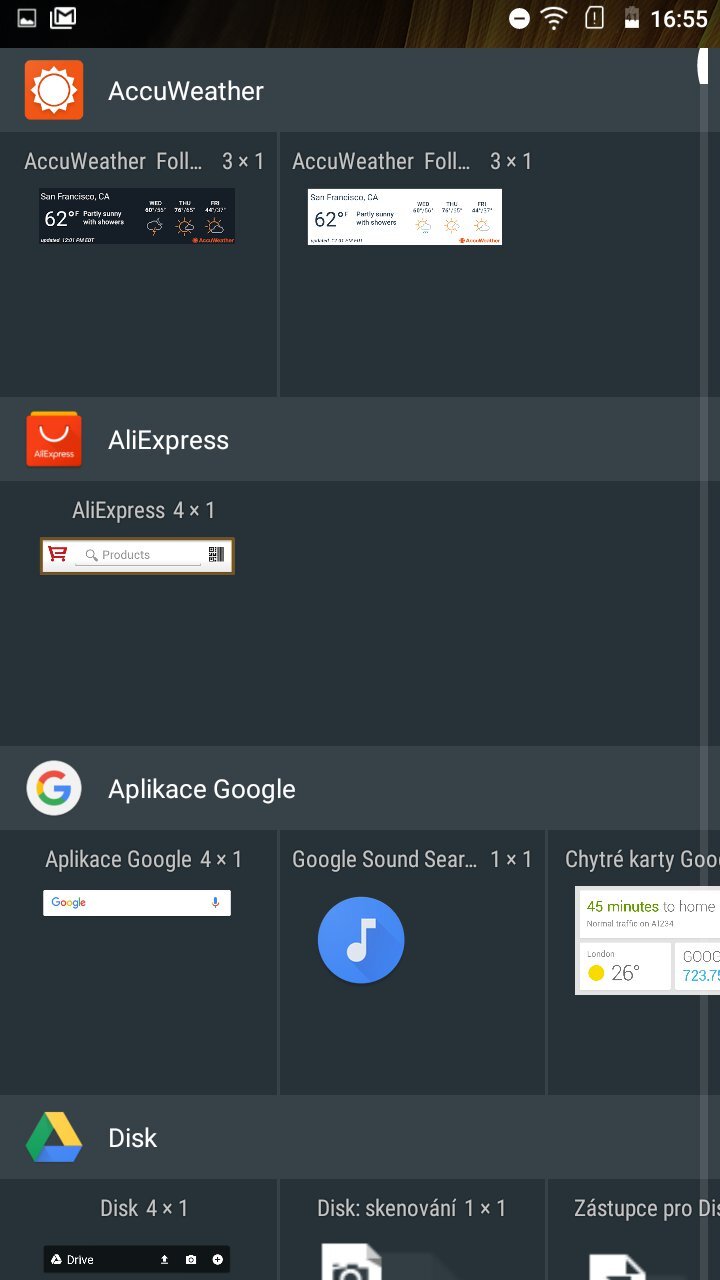Pick the Aplikace Google 4×1 search bar widget
The width and height of the screenshot is (720, 1280).
click(x=137, y=903)
